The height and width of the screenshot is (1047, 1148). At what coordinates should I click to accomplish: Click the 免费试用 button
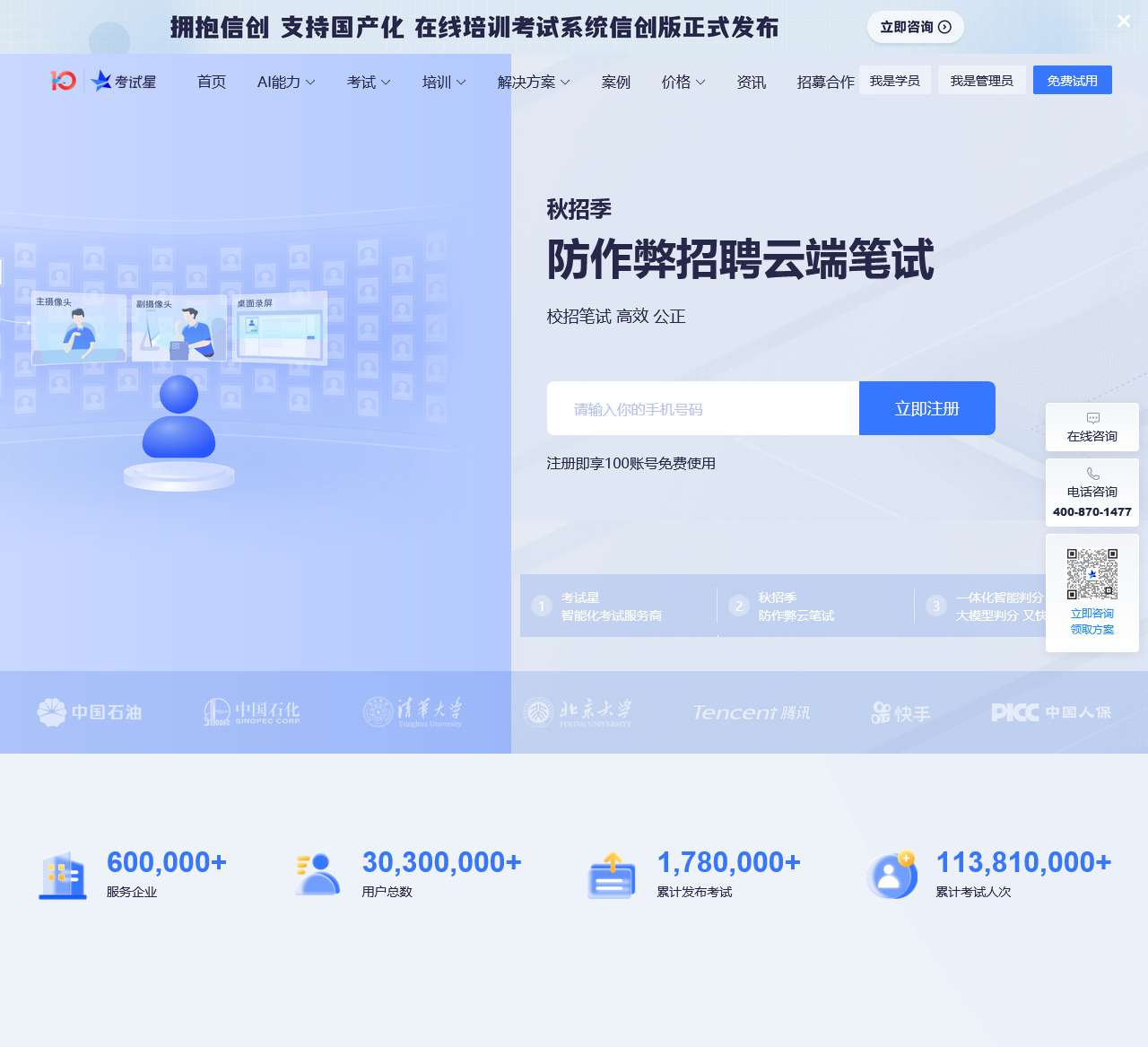coord(1072,81)
